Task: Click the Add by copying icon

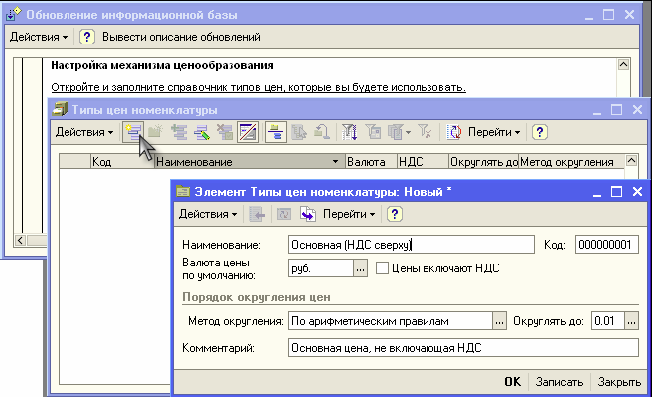Action: (x=179, y=132)
